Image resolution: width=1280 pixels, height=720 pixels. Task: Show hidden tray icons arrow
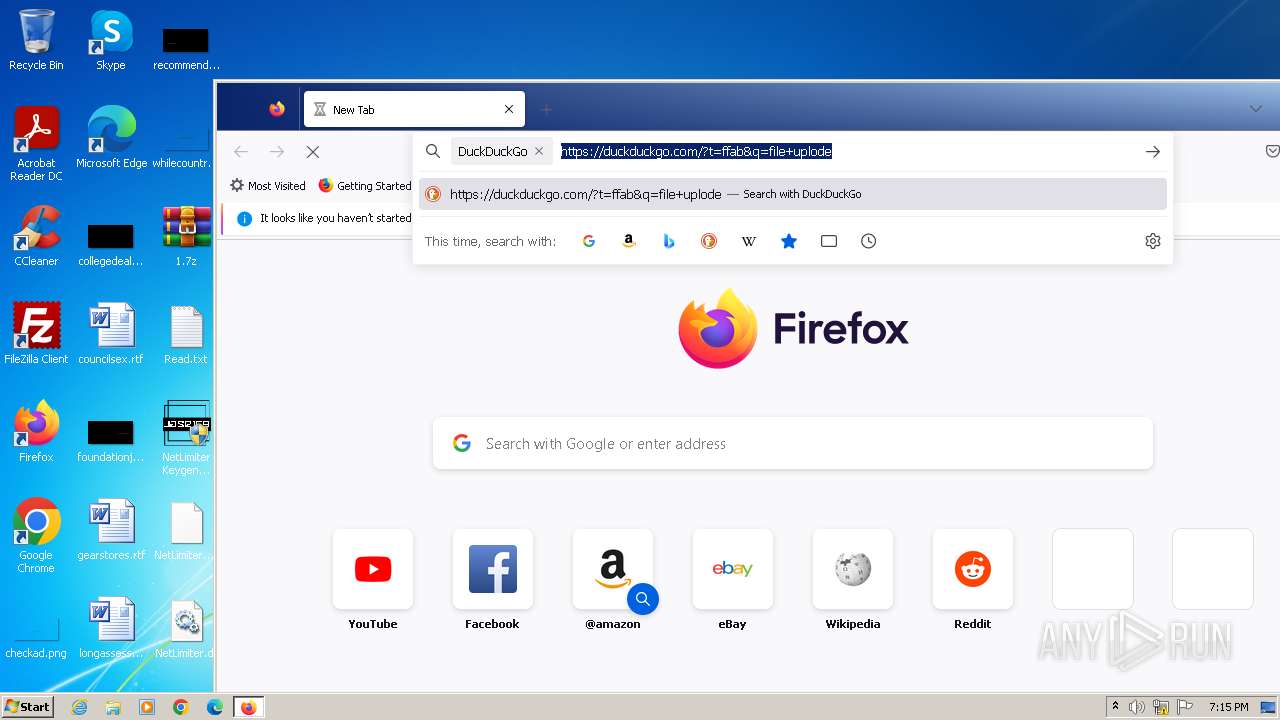pos(1115,707)
